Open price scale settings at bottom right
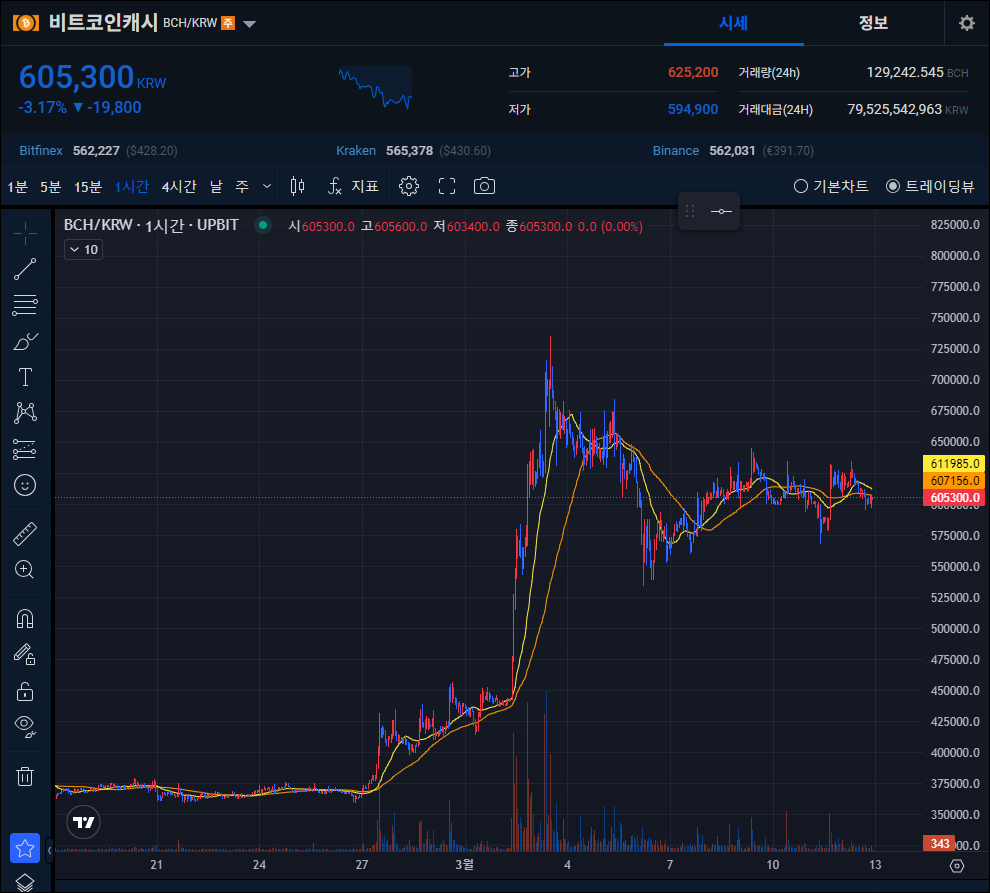 [957, 866]
